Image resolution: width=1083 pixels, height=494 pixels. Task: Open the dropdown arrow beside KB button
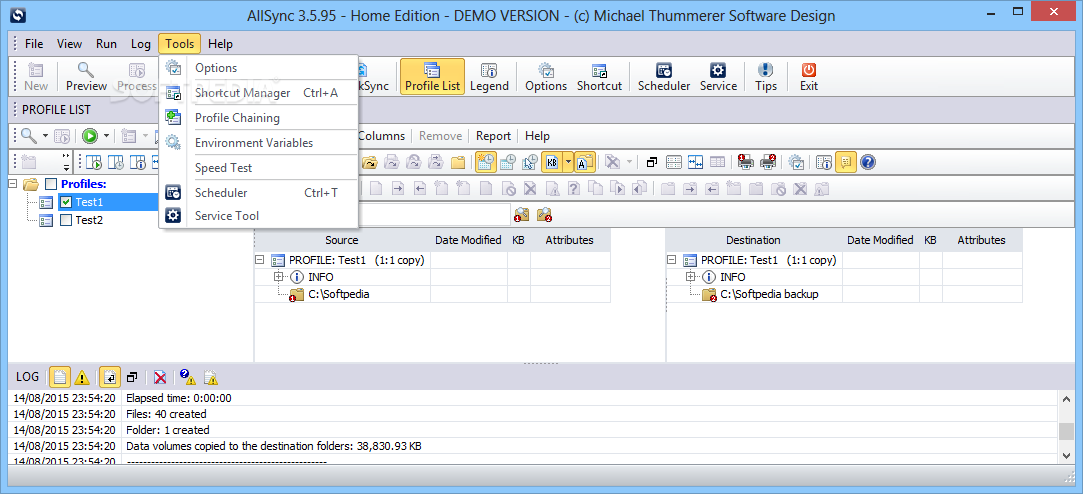(x=568, y=162)
